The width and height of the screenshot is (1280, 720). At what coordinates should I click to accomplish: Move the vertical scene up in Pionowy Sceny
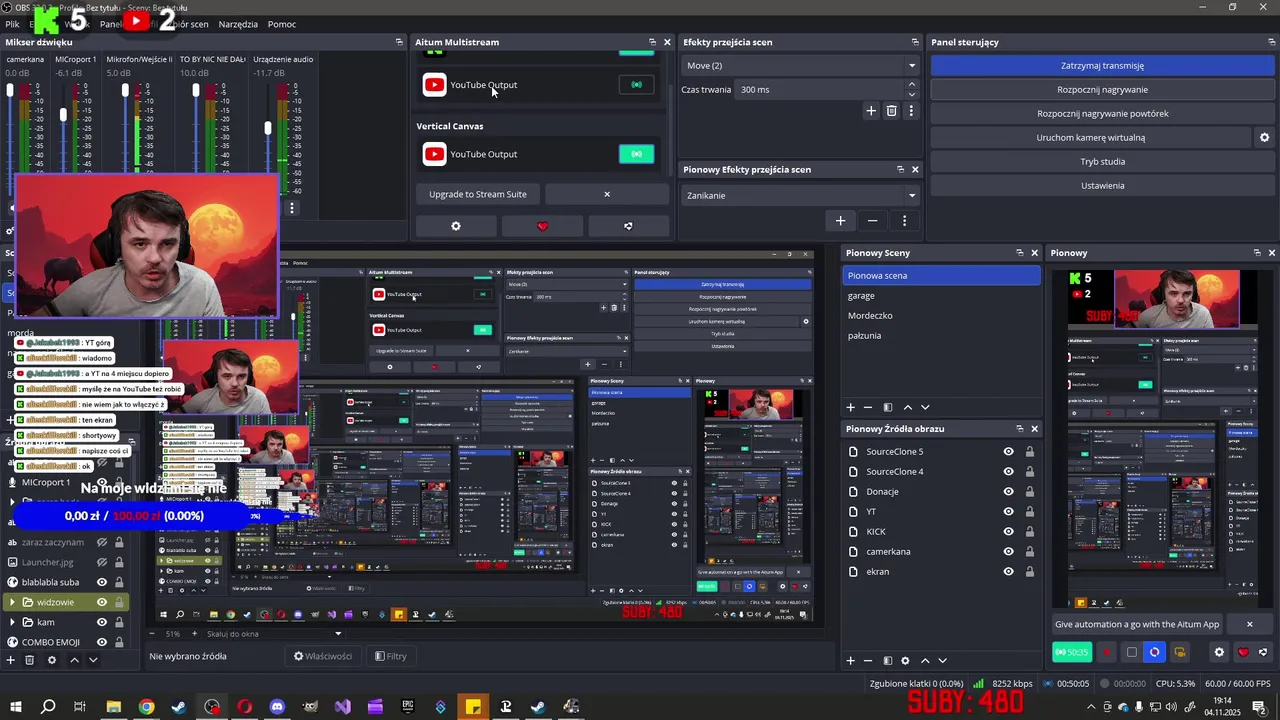coord(907,408)
